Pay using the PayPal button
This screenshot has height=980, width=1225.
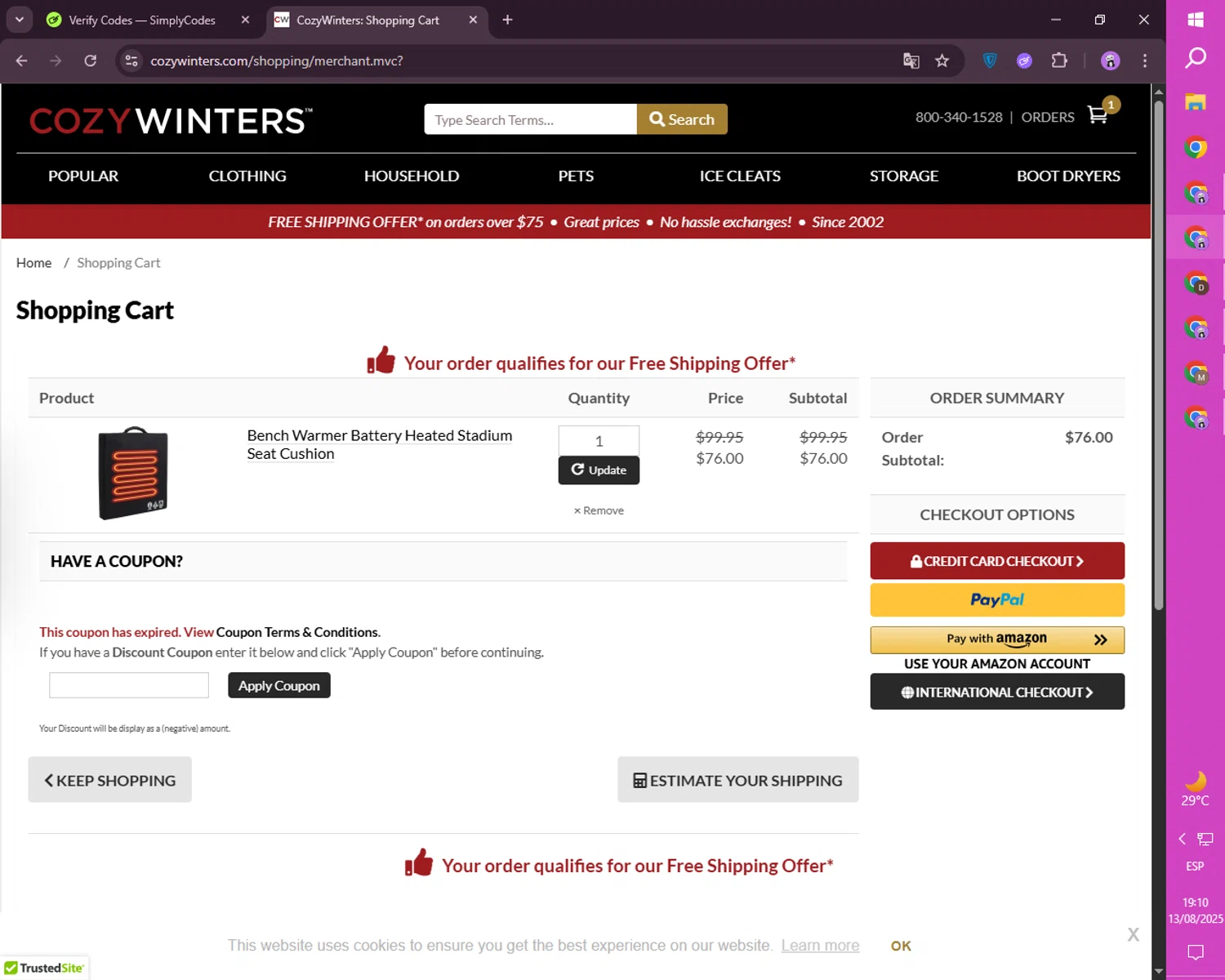click(997, 600)
